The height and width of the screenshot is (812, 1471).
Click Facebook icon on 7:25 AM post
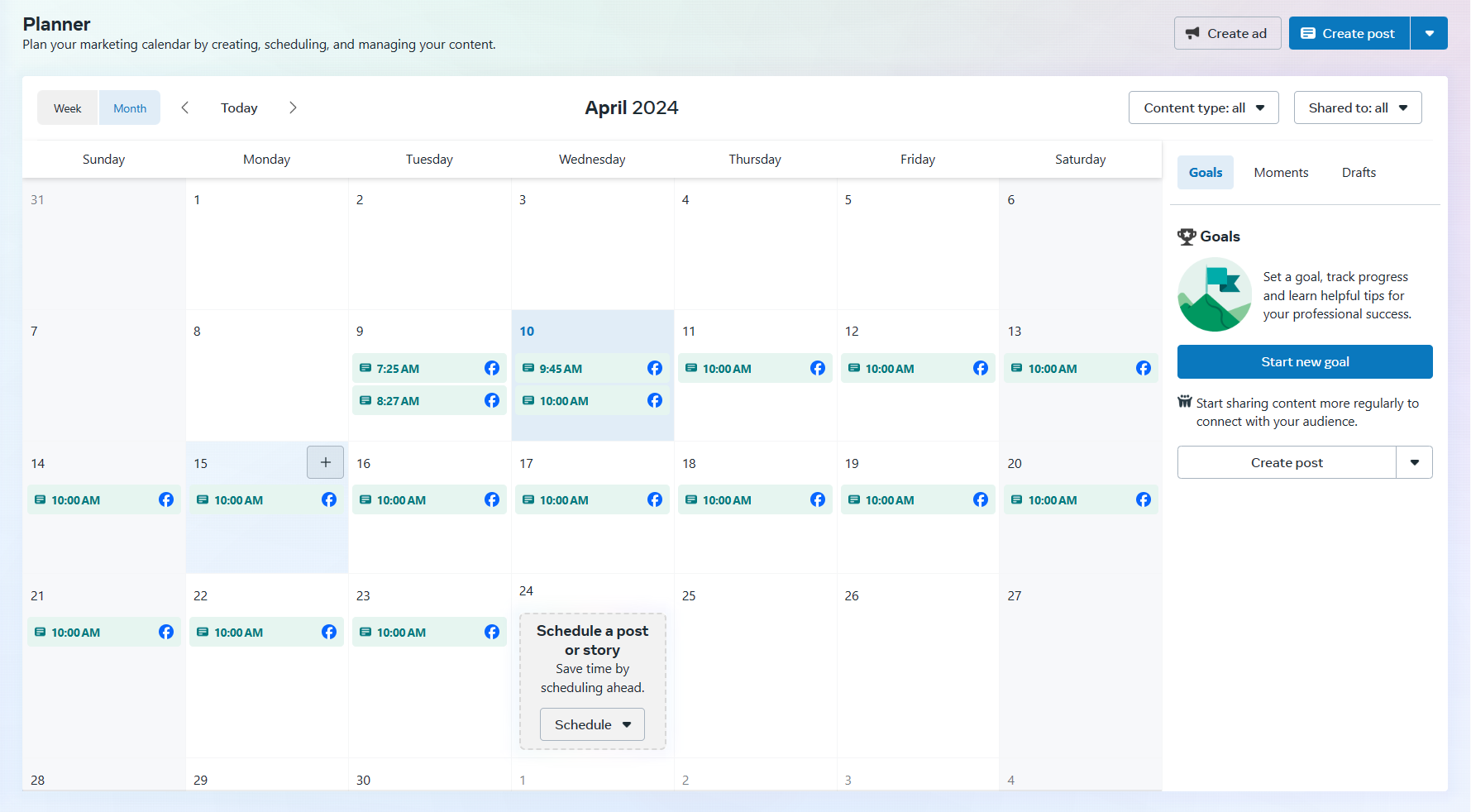point(492,368)
